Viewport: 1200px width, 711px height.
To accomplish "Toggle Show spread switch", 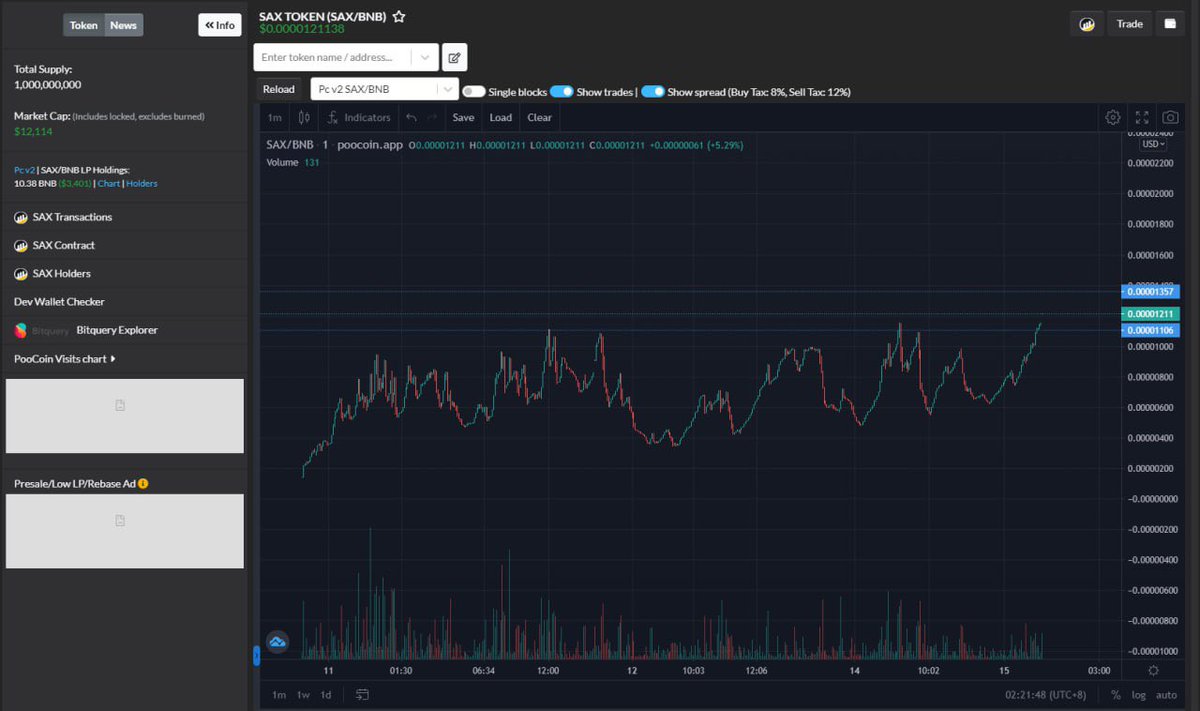I will pyautogui.click(x=653, y=91).
